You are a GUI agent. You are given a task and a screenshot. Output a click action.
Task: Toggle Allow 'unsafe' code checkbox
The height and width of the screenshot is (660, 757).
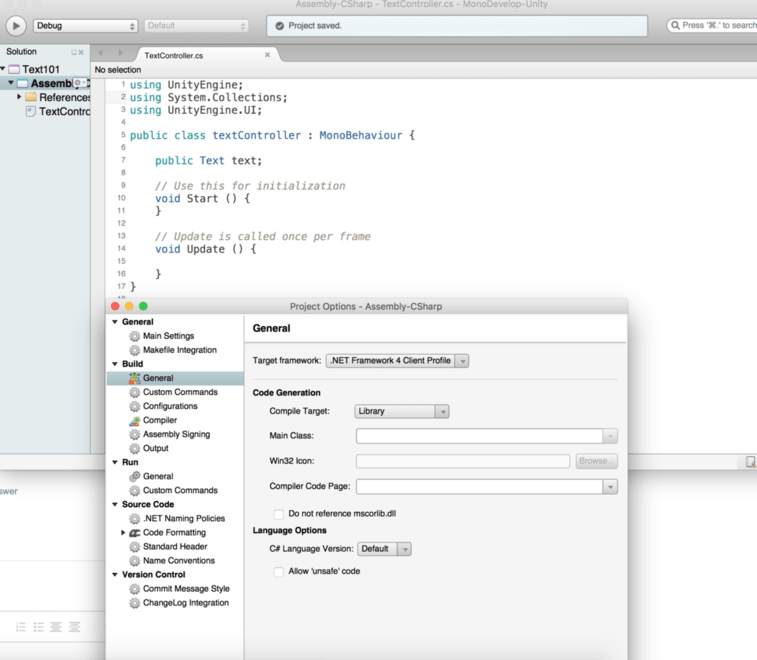coord(279,572)
